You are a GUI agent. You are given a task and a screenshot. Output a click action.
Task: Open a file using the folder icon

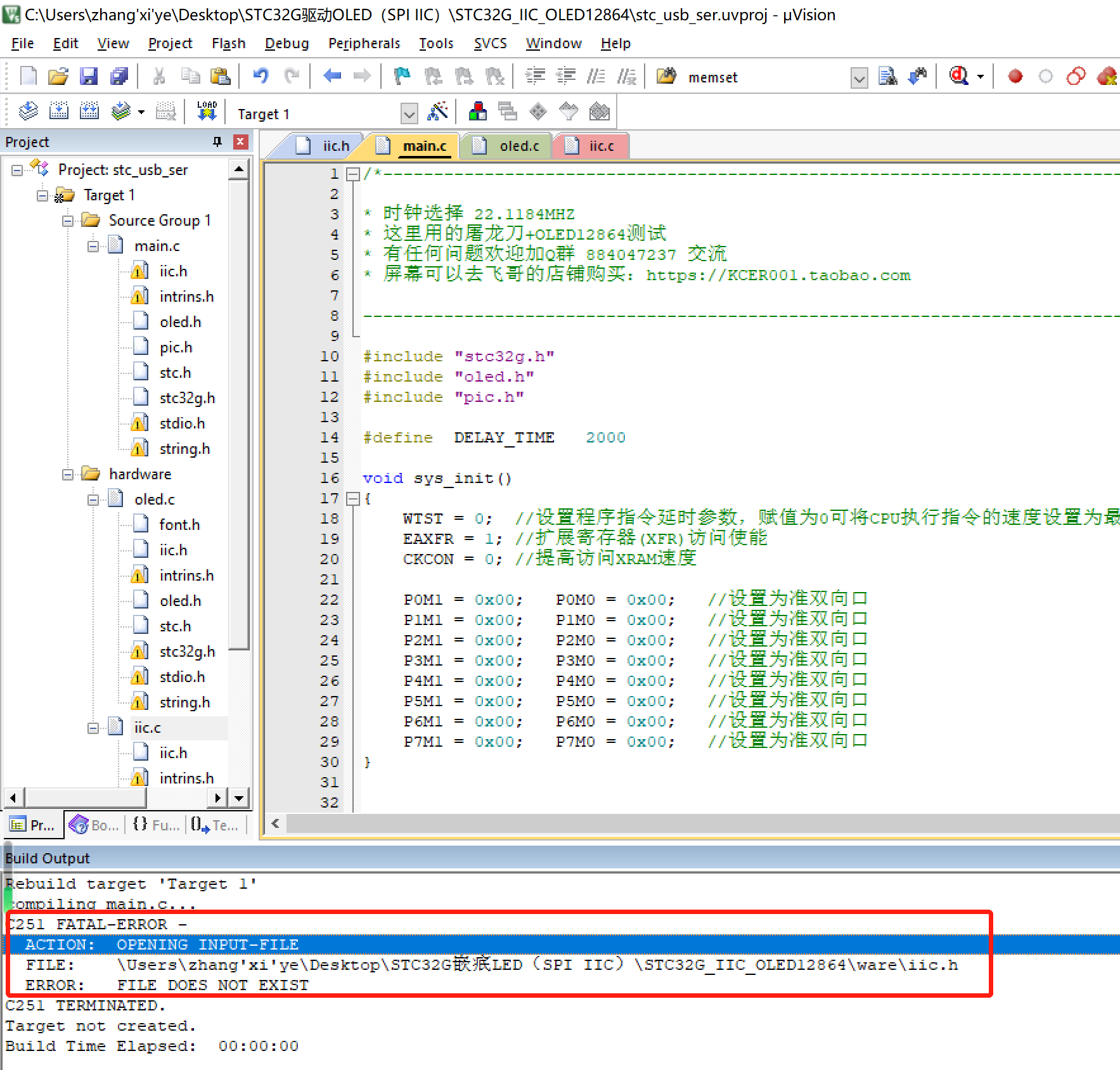(x=58, y=77)
